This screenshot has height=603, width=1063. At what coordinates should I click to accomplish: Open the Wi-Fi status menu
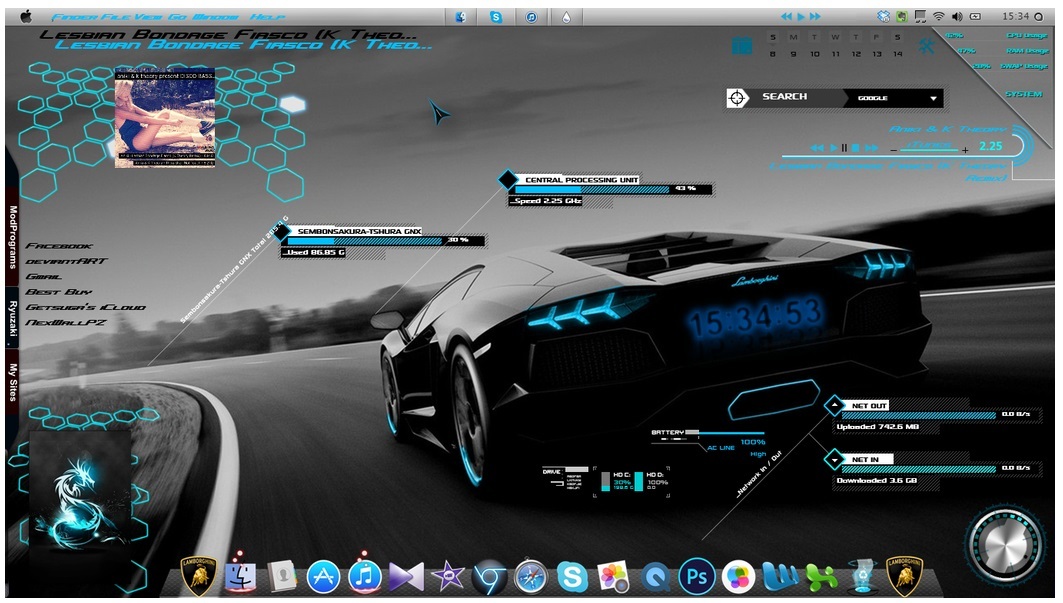(939, 16)
